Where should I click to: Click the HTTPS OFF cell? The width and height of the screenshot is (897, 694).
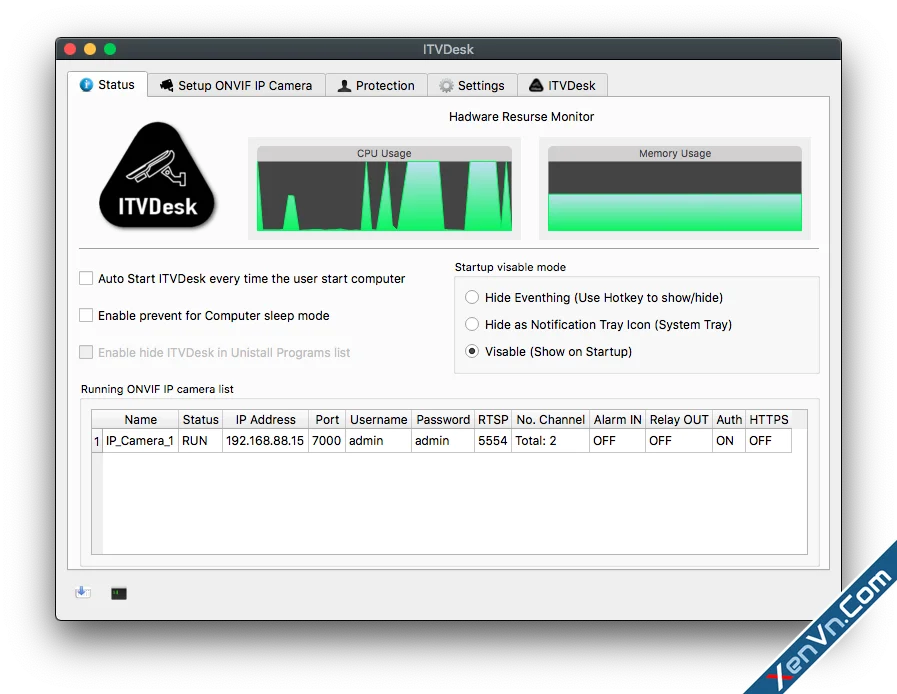click(768, 441)
